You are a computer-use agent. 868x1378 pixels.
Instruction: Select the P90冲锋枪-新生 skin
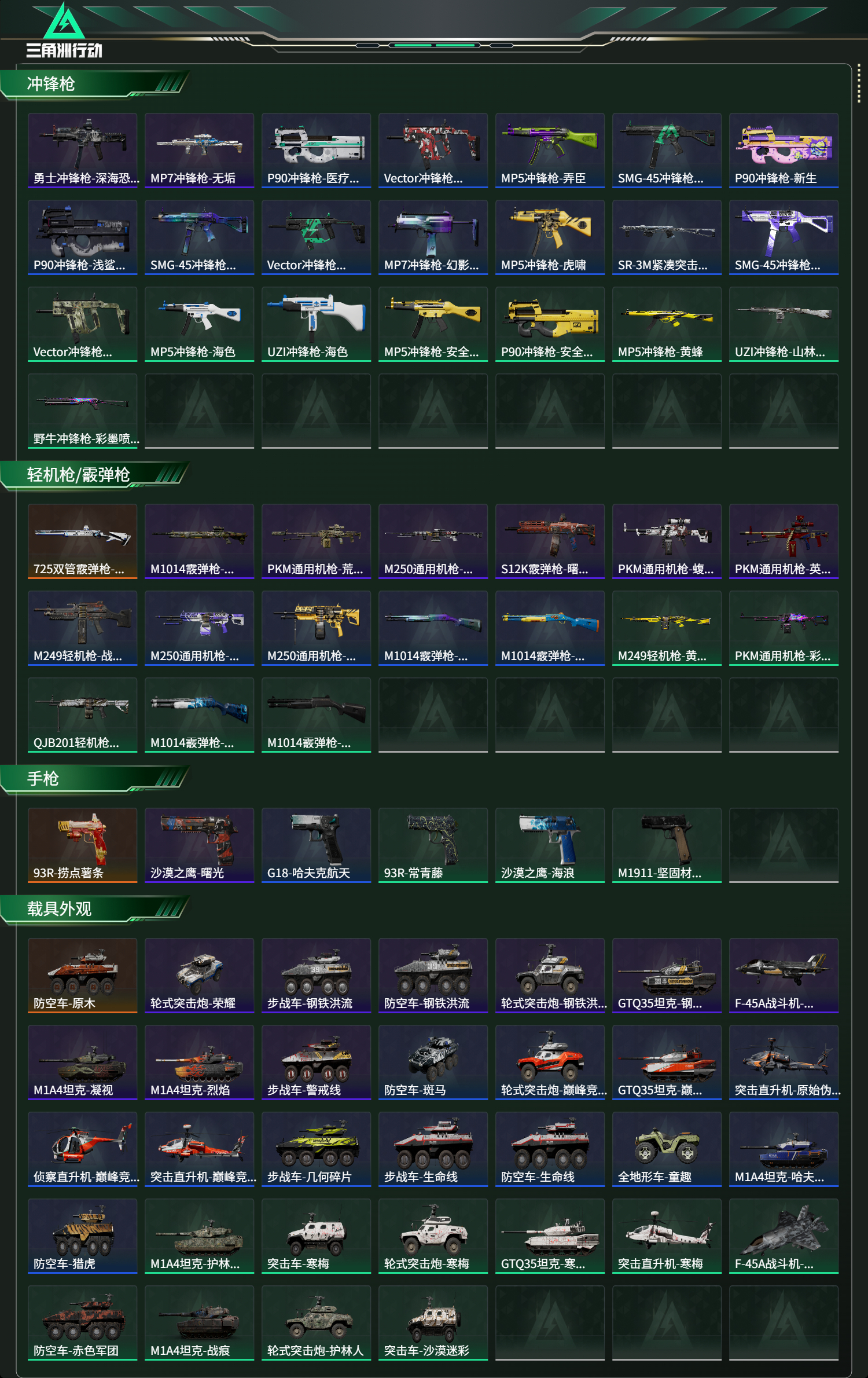point(784,151)
